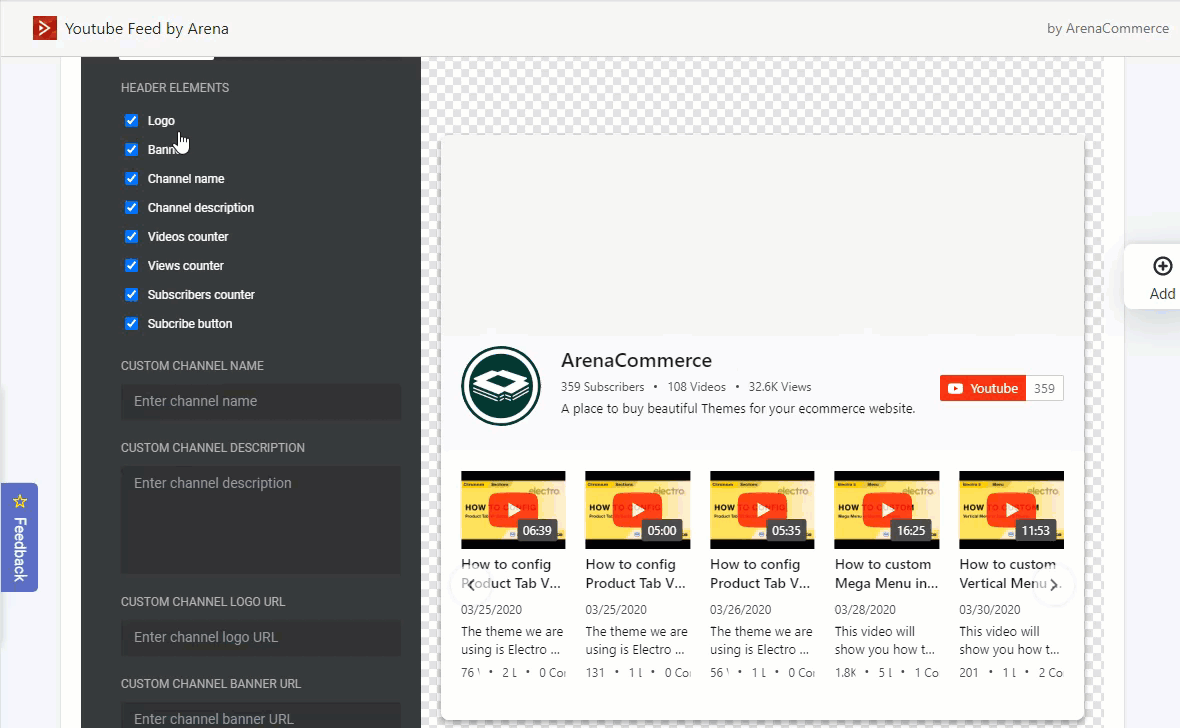
Task: Toggle the Banner checkbox
Action: (132, 150)
